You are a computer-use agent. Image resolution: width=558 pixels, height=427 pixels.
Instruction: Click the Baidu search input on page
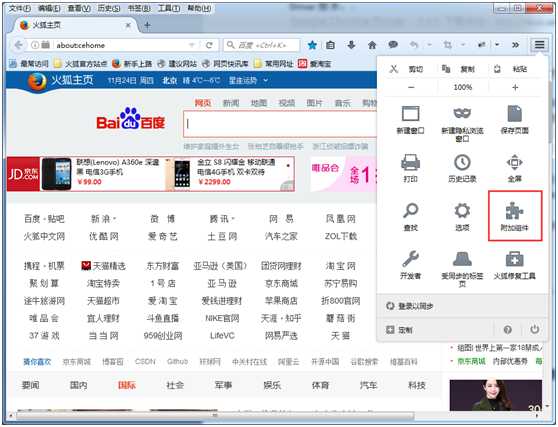(280, 124)
